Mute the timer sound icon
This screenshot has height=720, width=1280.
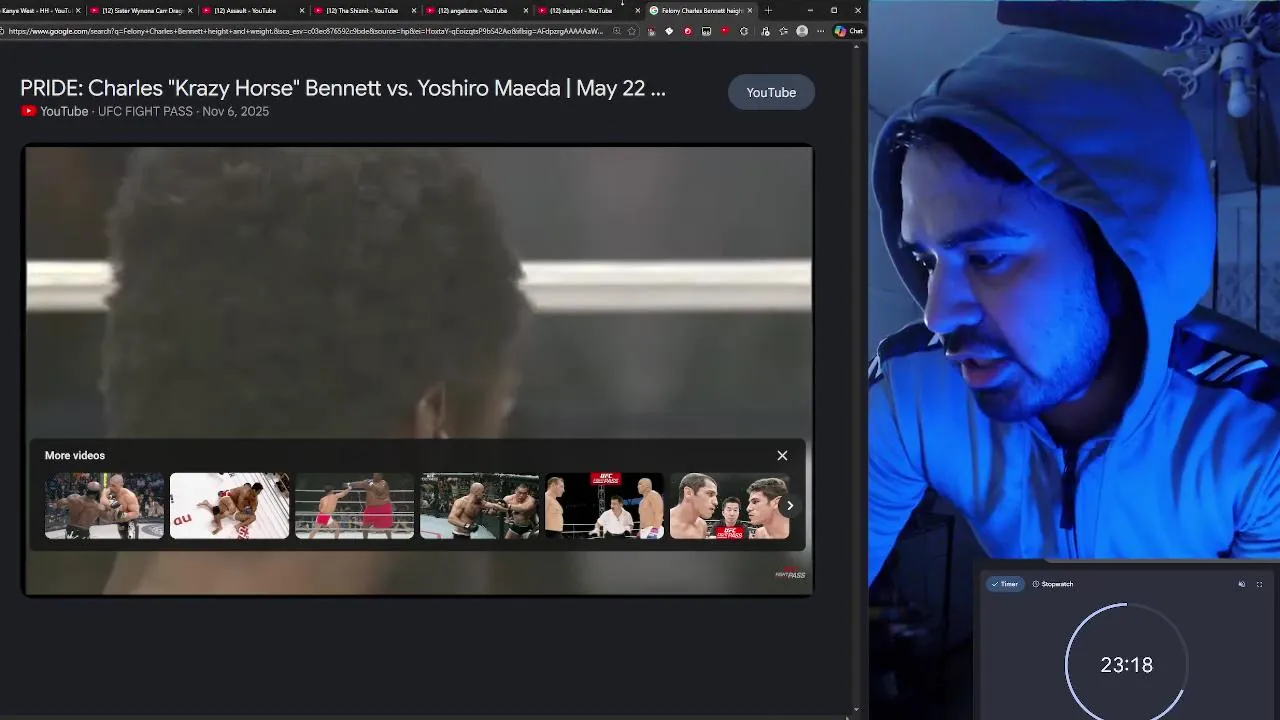pyautogui.click(x=1242, y=584)
